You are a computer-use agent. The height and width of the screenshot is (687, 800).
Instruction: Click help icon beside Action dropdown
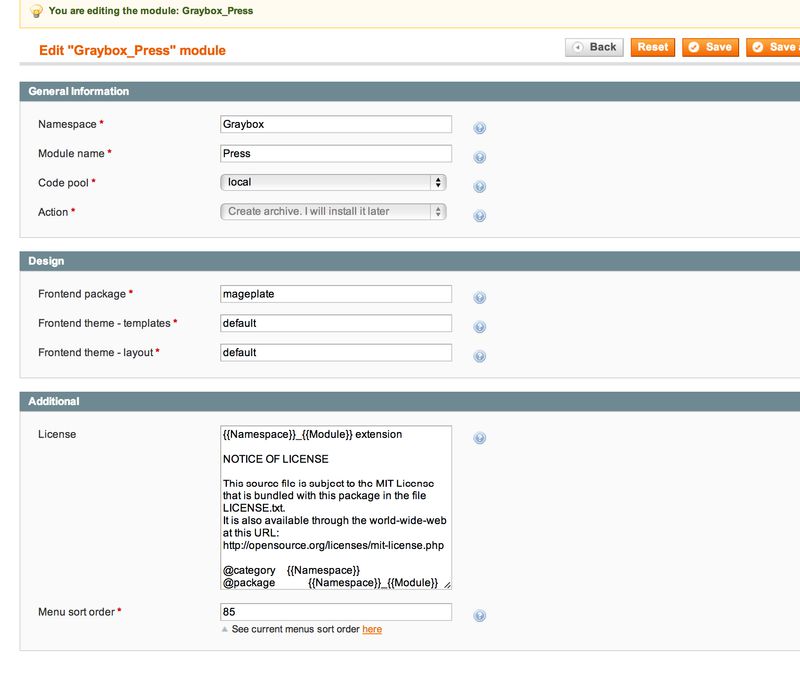tap(480, 216)
